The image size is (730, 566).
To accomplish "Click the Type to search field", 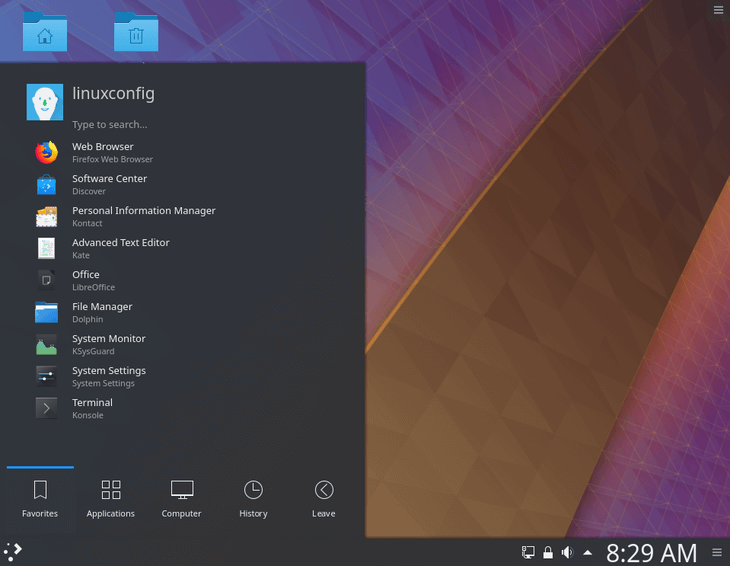I will click(110, 125).
